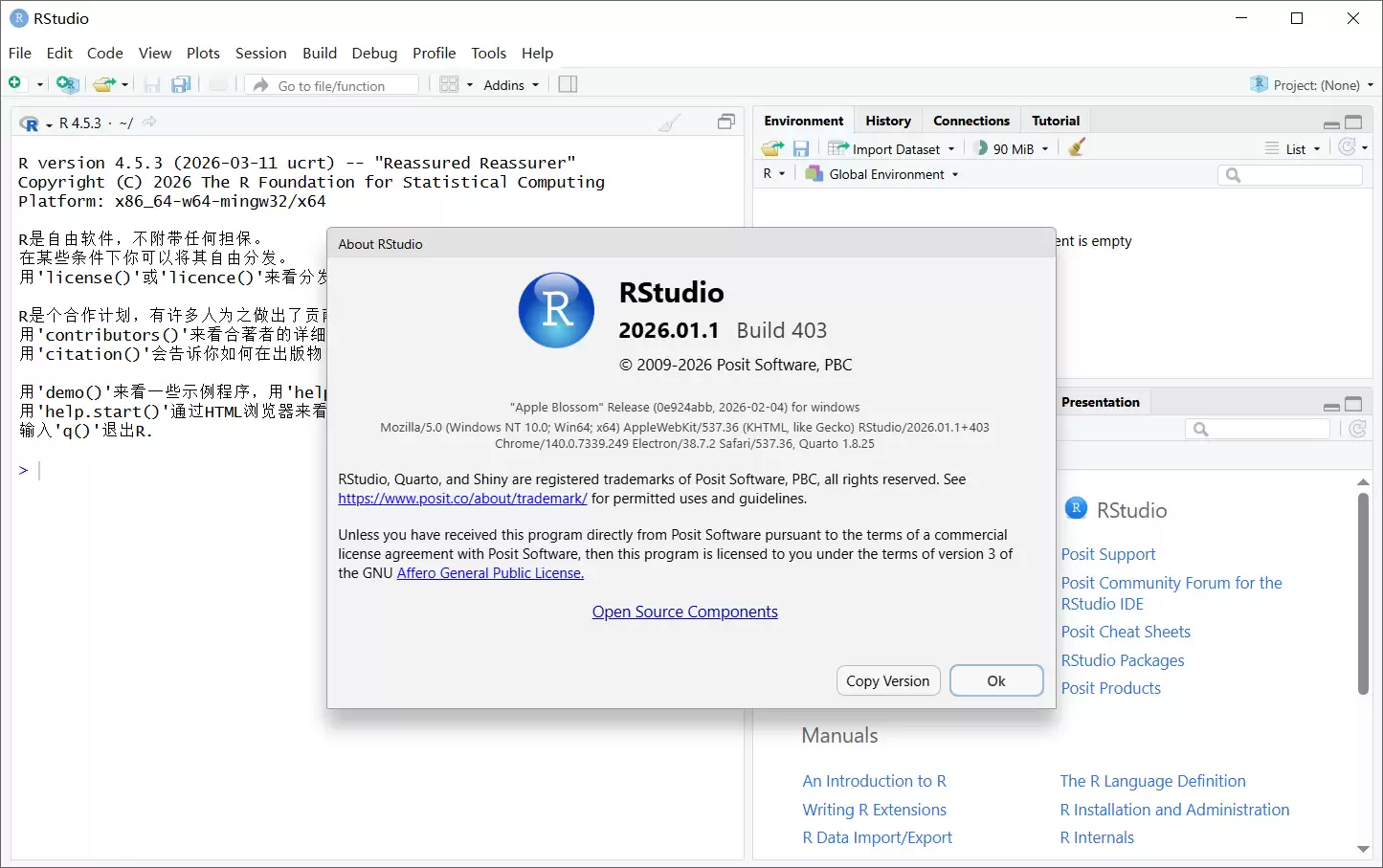This screenshot has width=1383, height=868.
Task: Open the Plots menu
Action: tap(203, 53)
